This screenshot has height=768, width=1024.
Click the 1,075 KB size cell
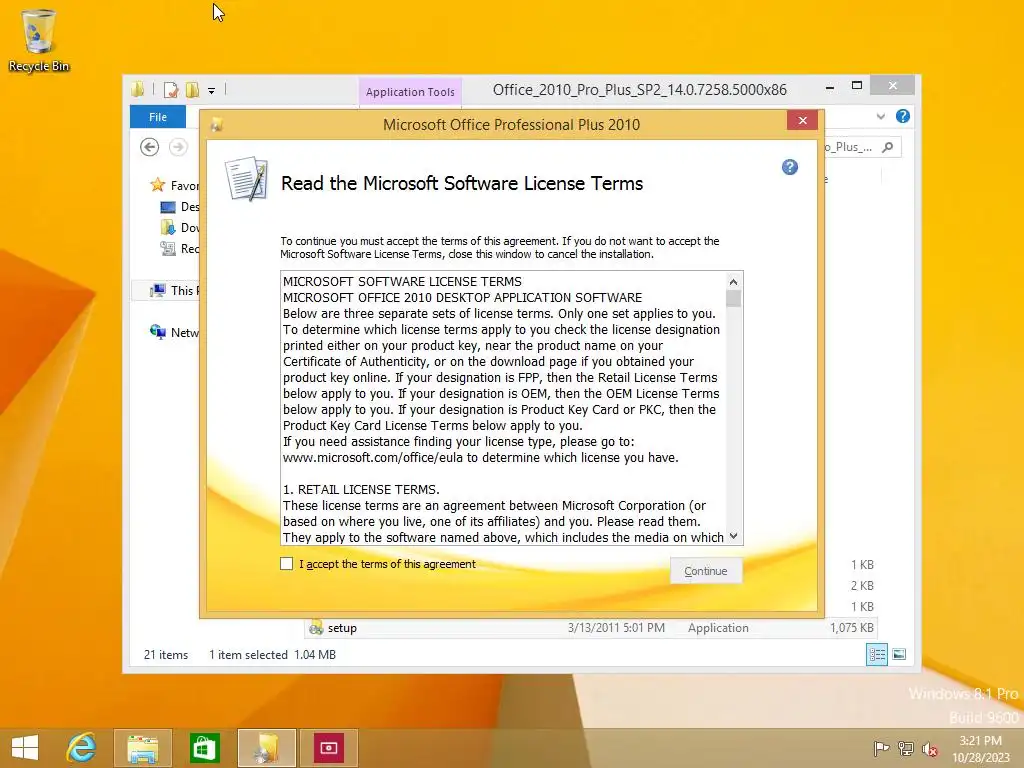point(852,628)
